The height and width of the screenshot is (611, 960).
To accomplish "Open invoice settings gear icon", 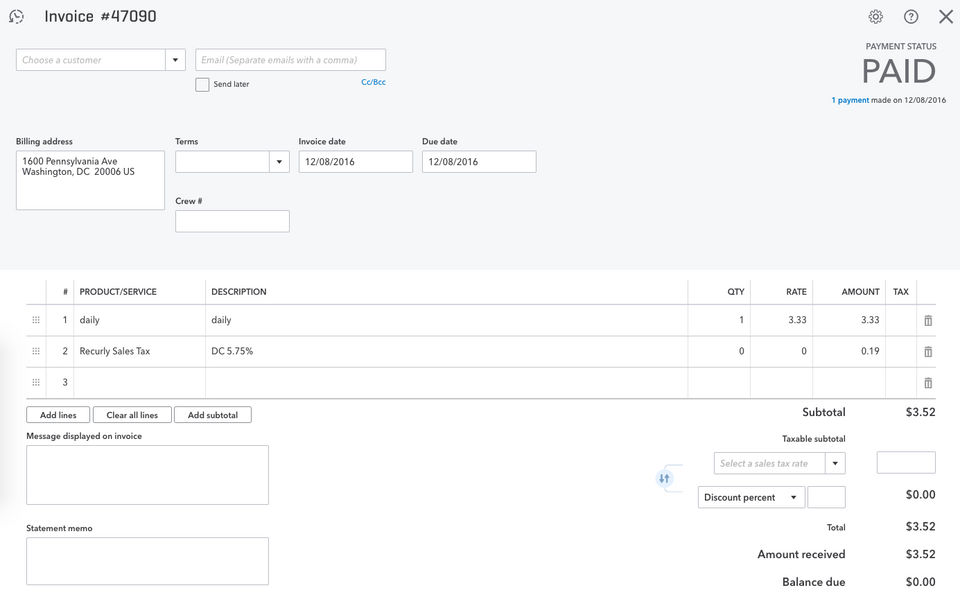I will [876, 17].
